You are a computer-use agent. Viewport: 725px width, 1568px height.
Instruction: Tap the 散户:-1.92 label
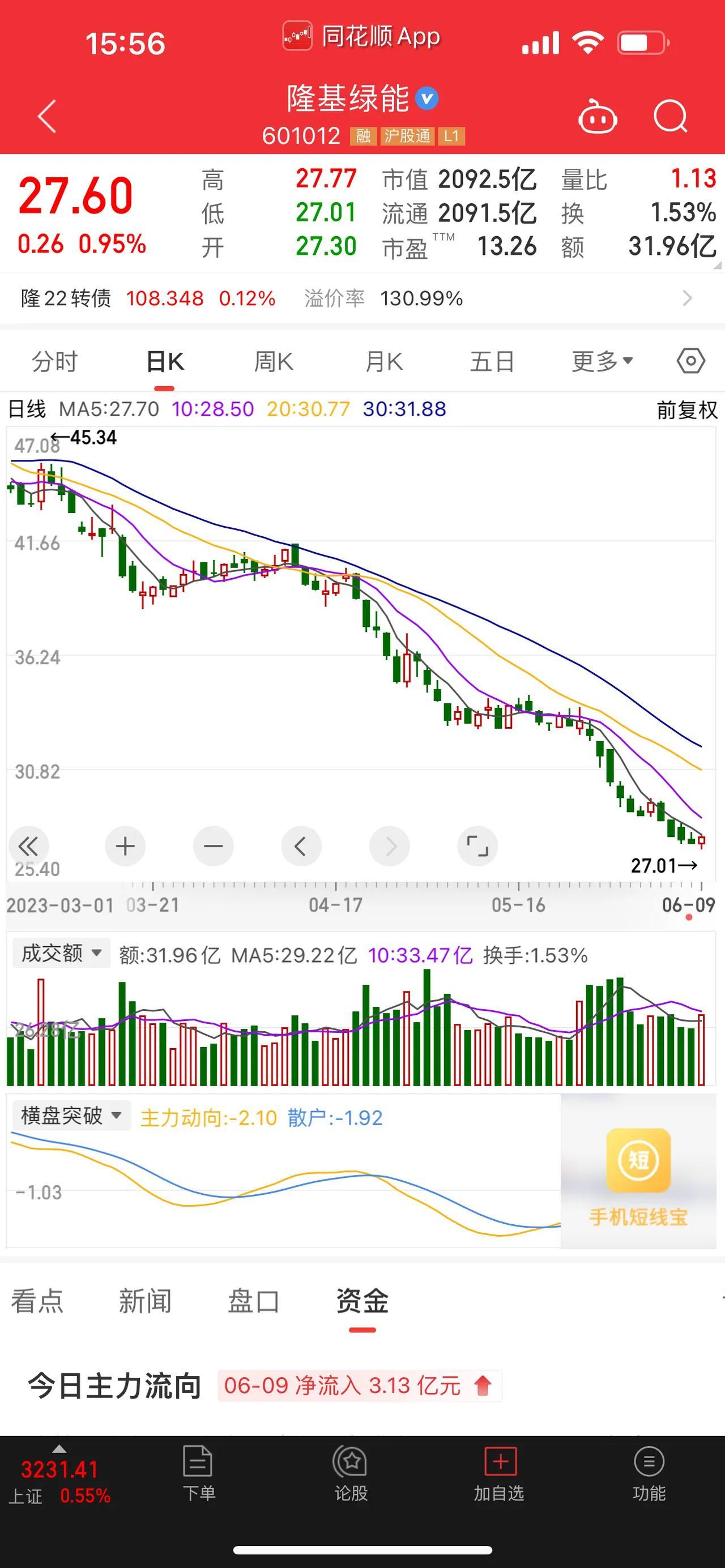pos(335,1118)
